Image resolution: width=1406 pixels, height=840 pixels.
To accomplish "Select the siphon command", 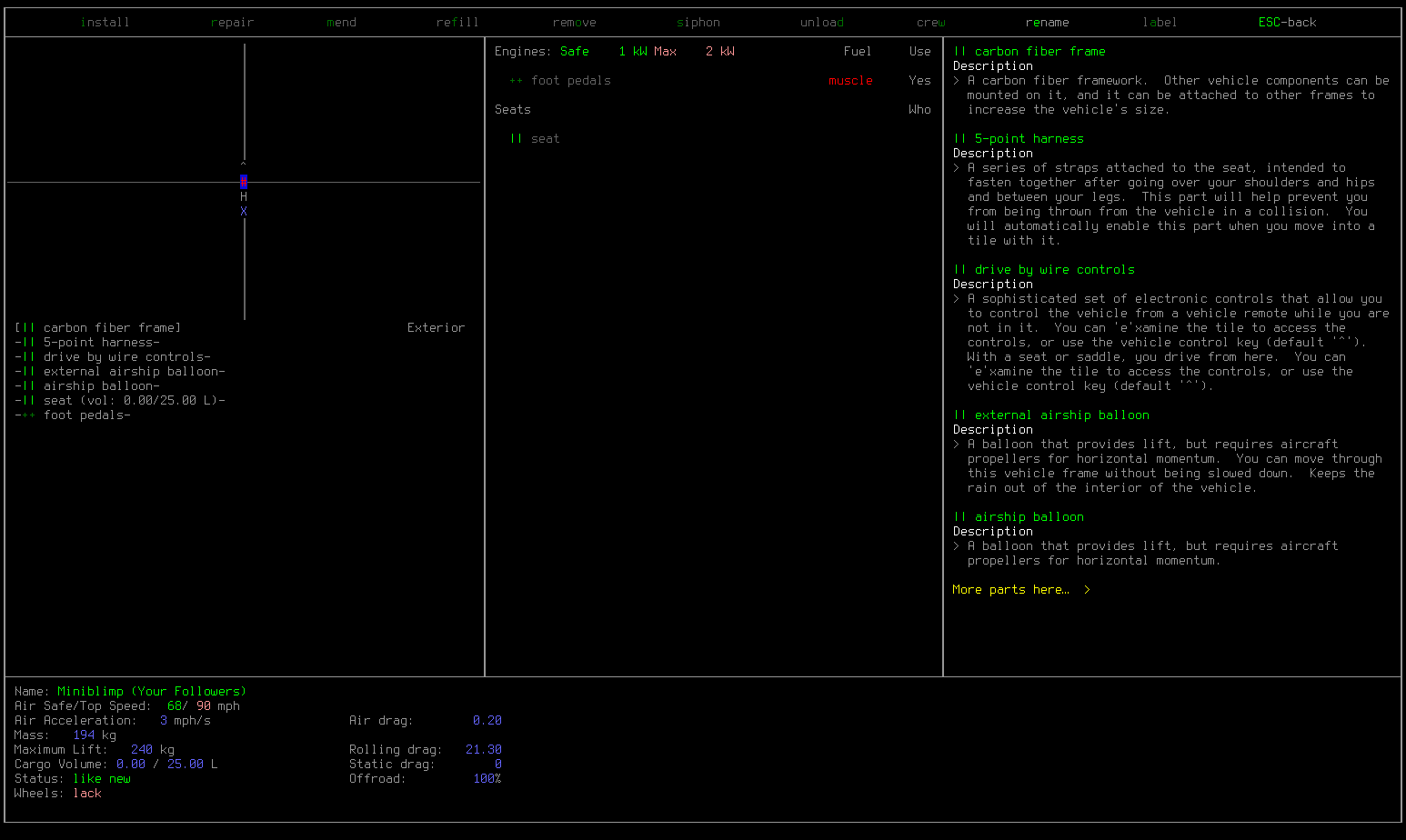I will 698,23.
